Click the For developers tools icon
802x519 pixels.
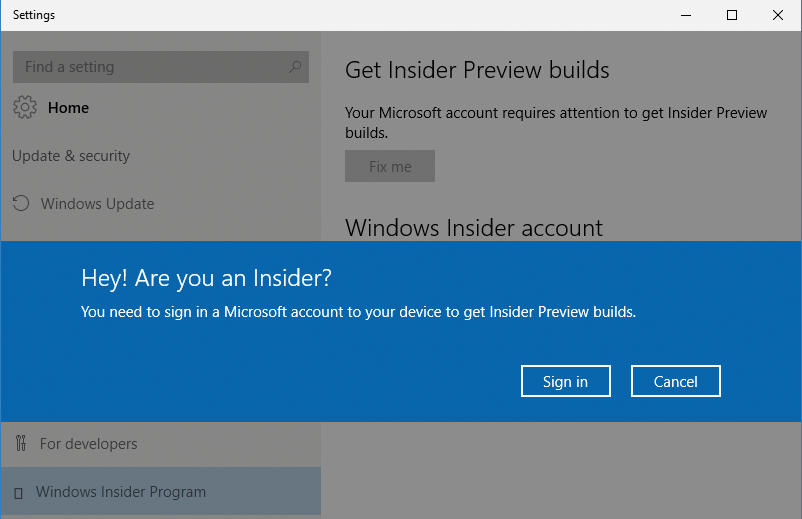20,443
